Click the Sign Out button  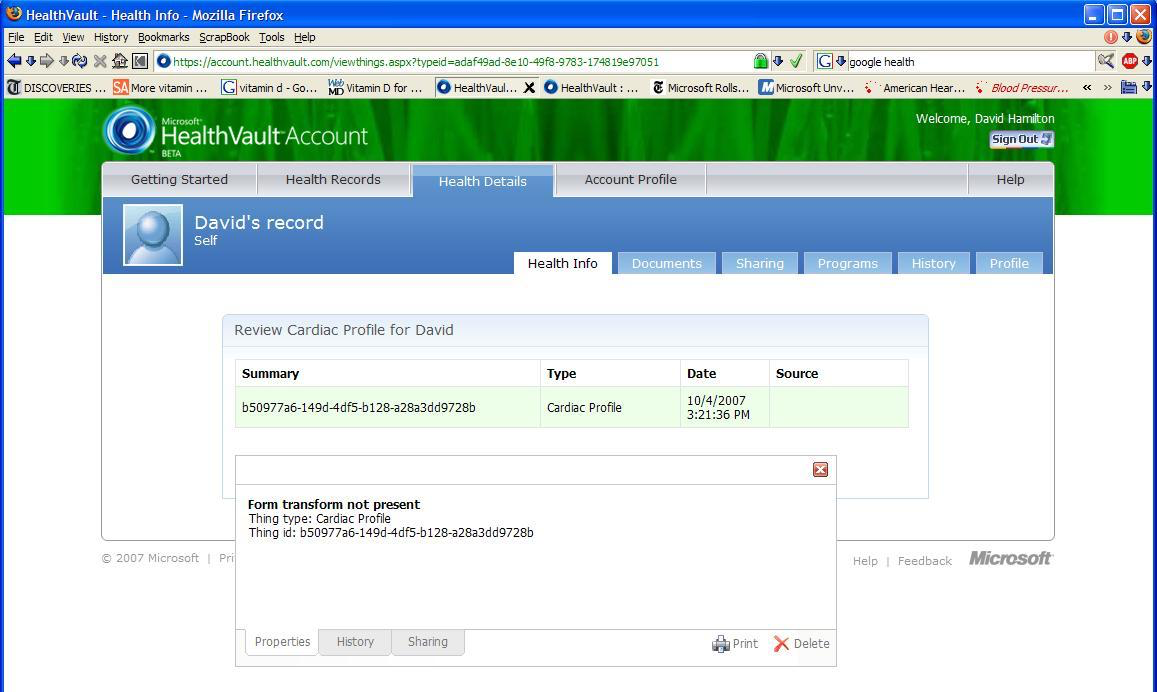point(1021,139)
